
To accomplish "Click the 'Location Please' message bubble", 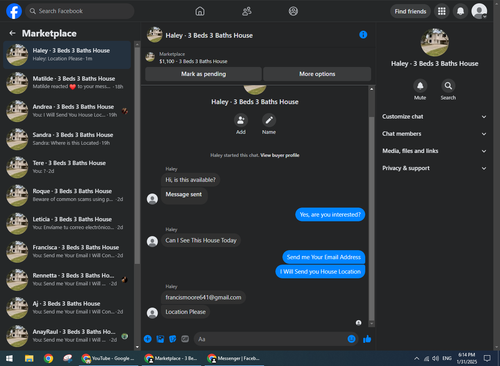I will (186, 312).
